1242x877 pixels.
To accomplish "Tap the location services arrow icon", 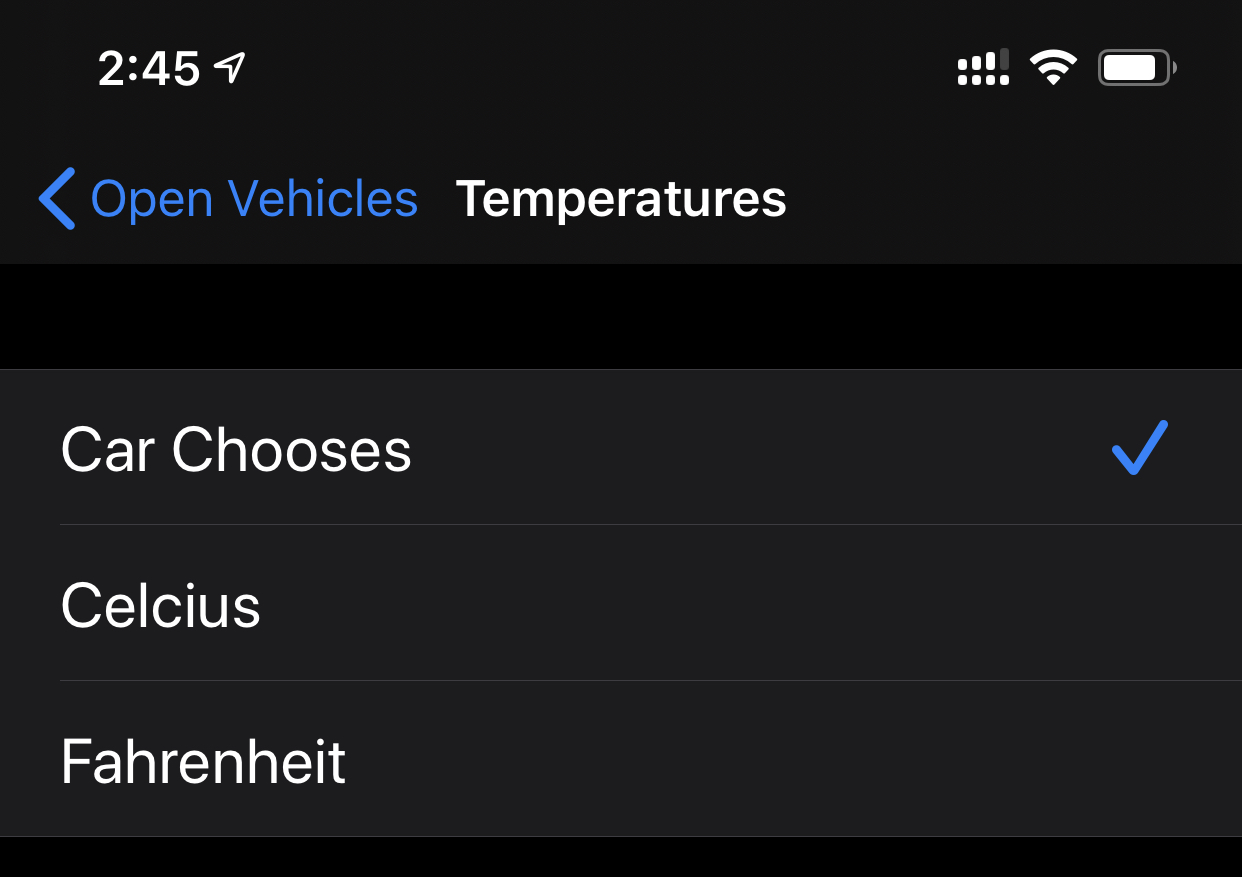I will [x=231, y=68].
